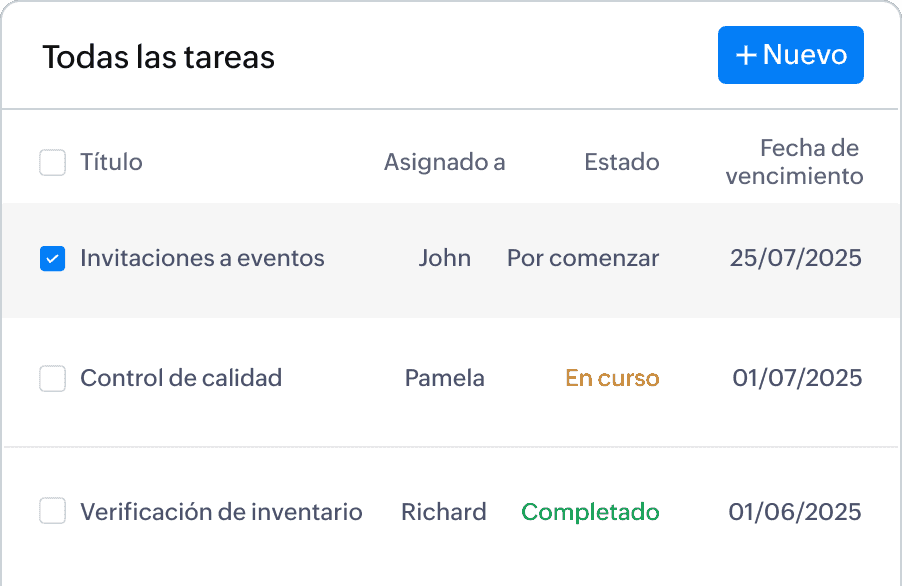Select assignee John in first row

[445, 258]
